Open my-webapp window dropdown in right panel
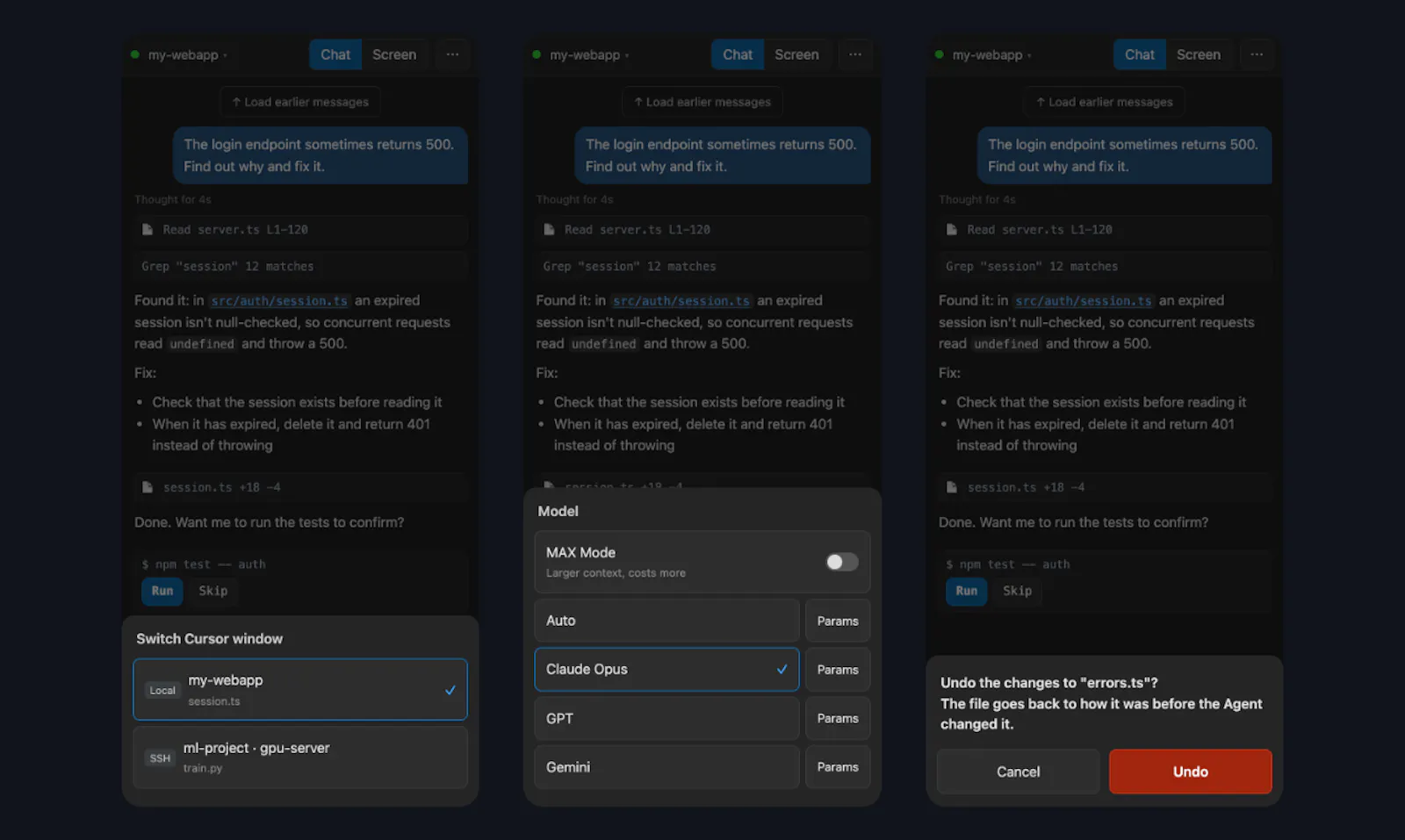 [984, 54]
